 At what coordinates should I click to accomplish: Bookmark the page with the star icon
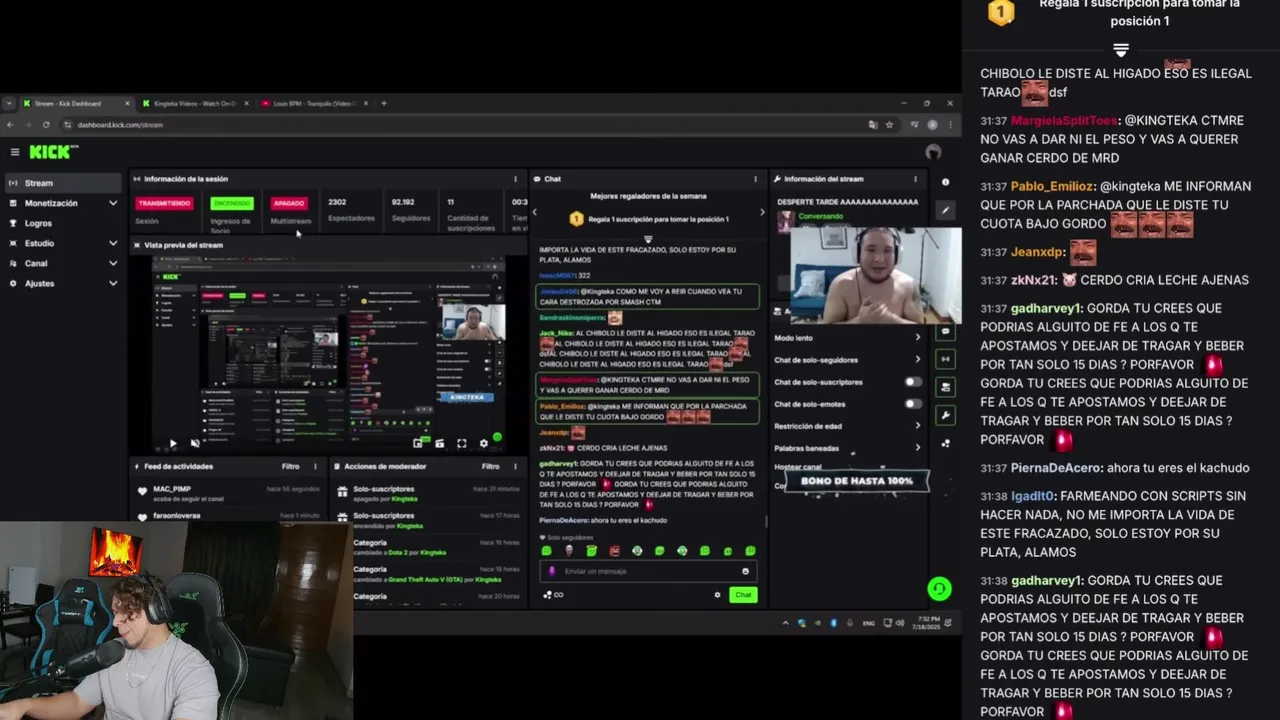(888, 125)
